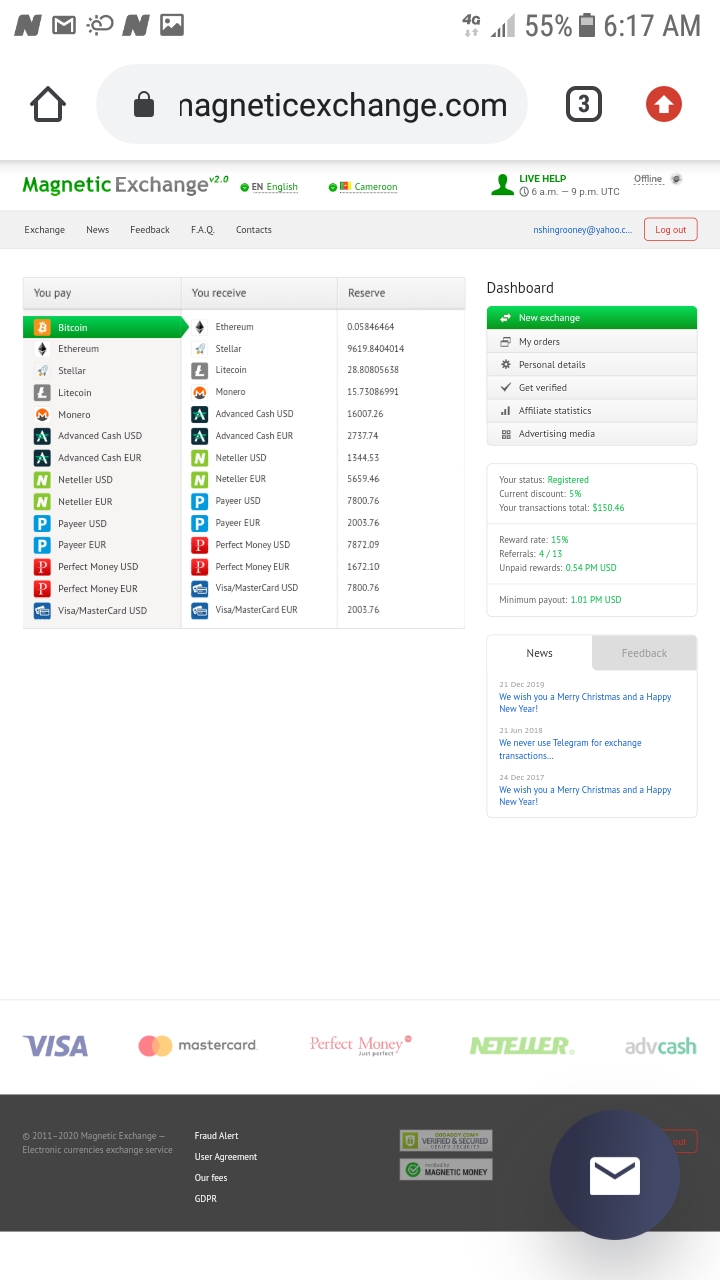Viewport: 720px width, 1280px height.
Task: Tap the lock icon in address bar
Action: click(x=144, y=105)
